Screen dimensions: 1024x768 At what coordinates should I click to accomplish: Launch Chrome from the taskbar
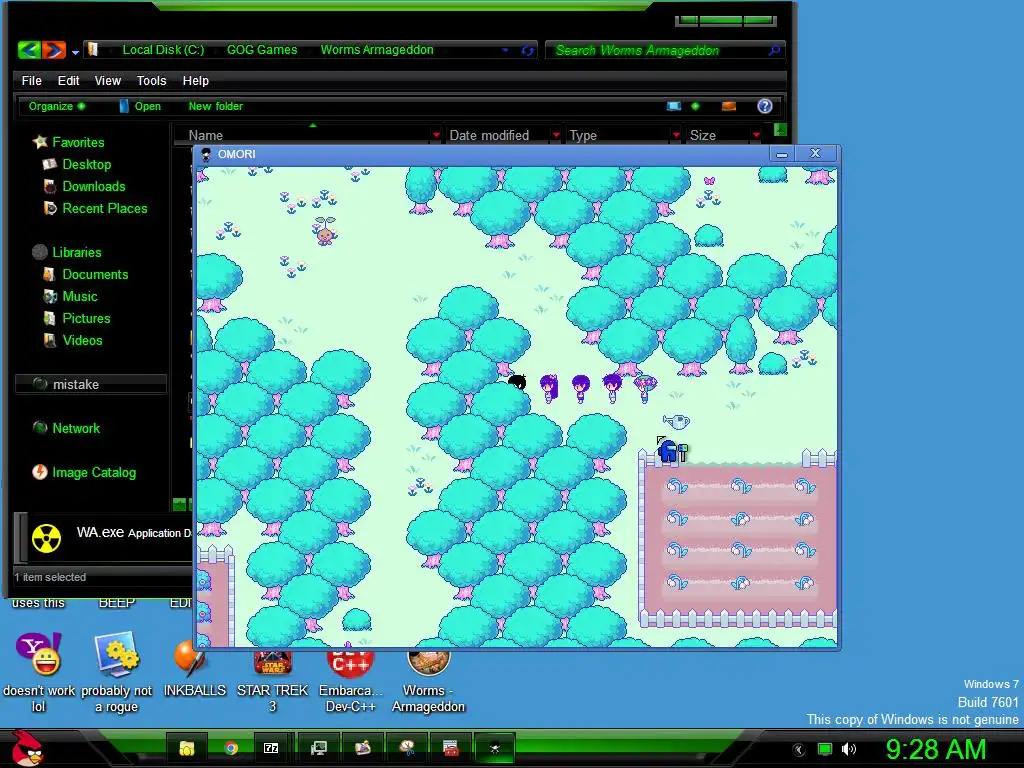(231, 748)
